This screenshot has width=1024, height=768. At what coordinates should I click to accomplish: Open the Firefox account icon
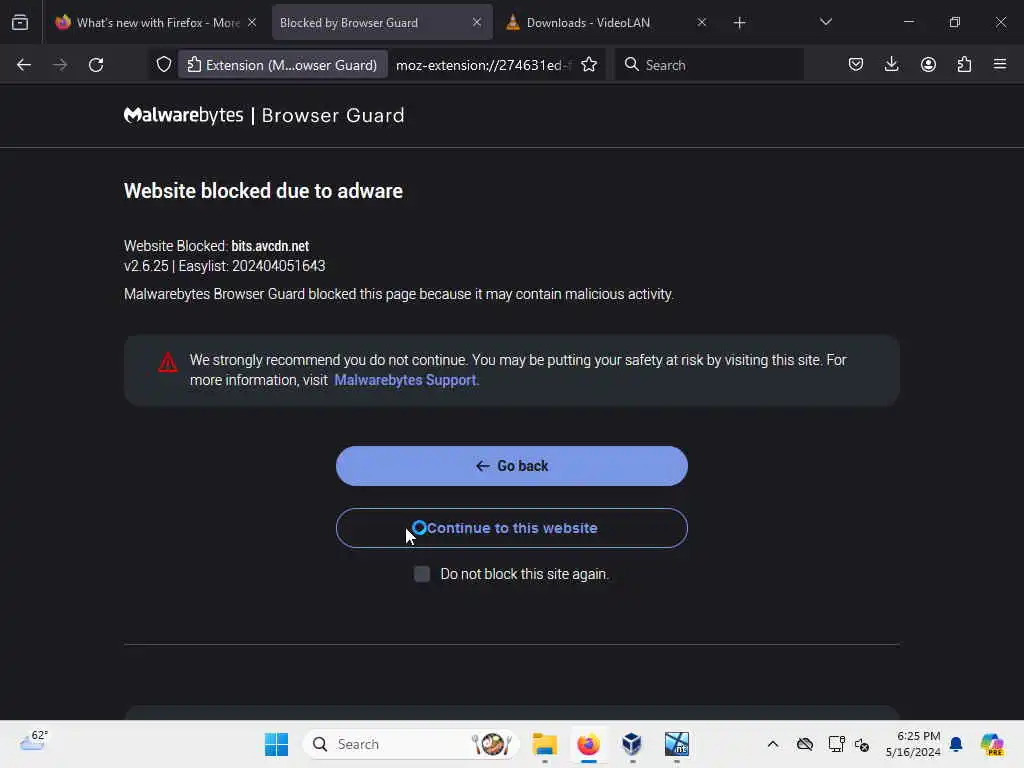coord(928,65)
